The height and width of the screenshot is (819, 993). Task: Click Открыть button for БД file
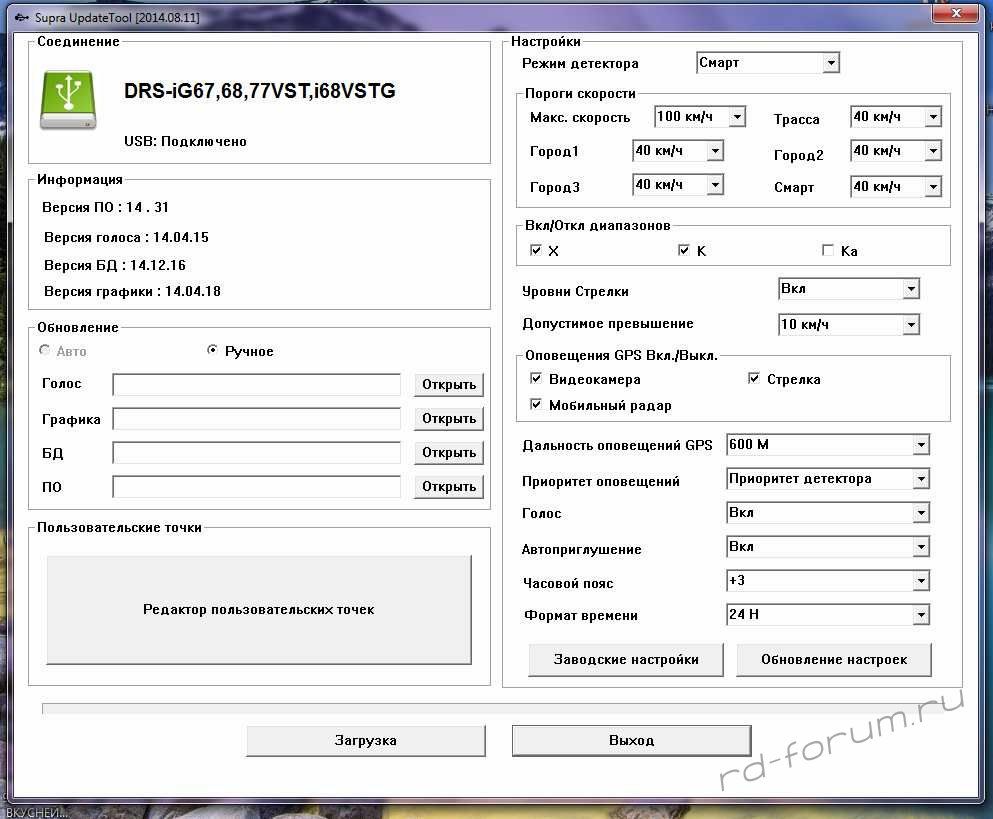click(448, 453)
